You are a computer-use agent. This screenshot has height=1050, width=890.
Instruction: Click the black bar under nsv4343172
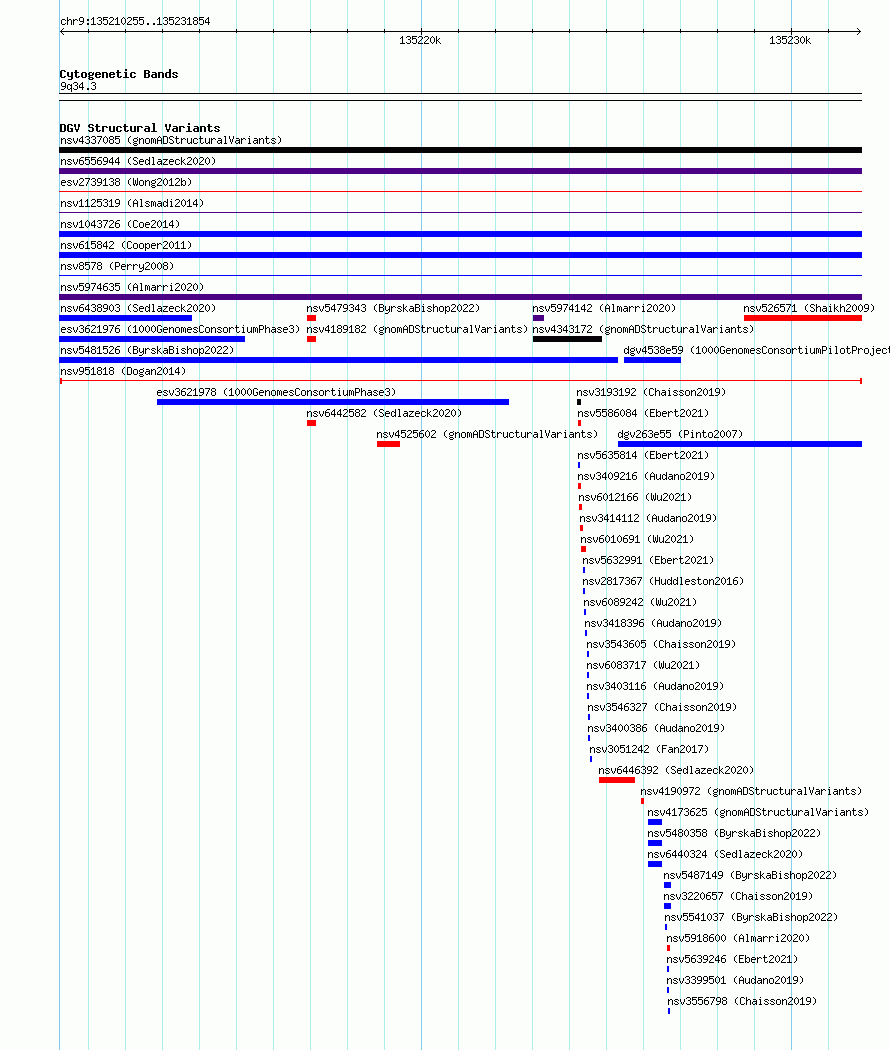[567, 340]
